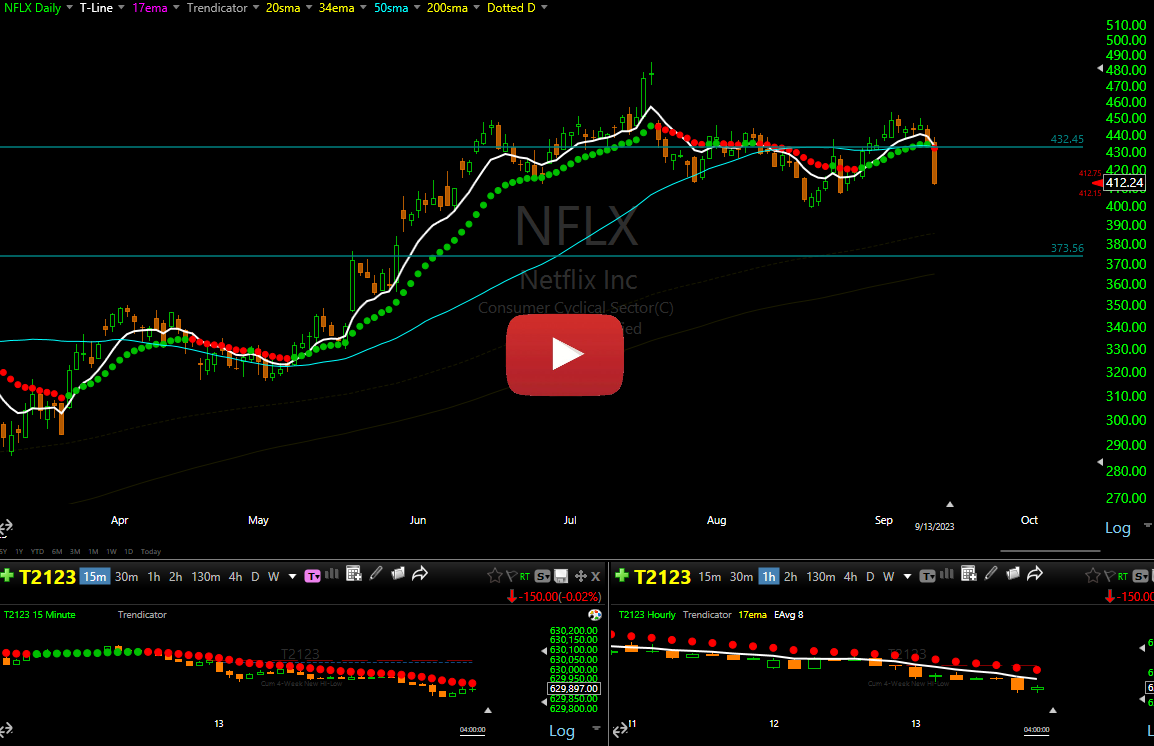This screenshot has width=1154, height=746.
Task: Toggle RT real-time data in the right panel
Action: click(x=1123, y=577)
